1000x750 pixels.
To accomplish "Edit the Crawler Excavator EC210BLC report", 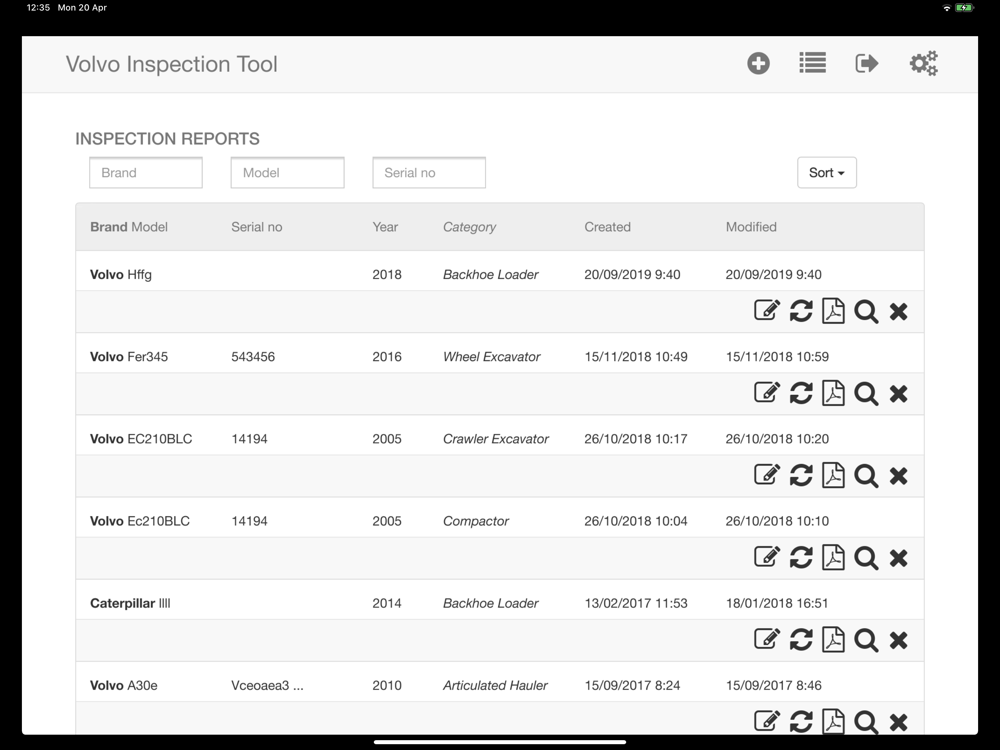I will coord(767,475).
